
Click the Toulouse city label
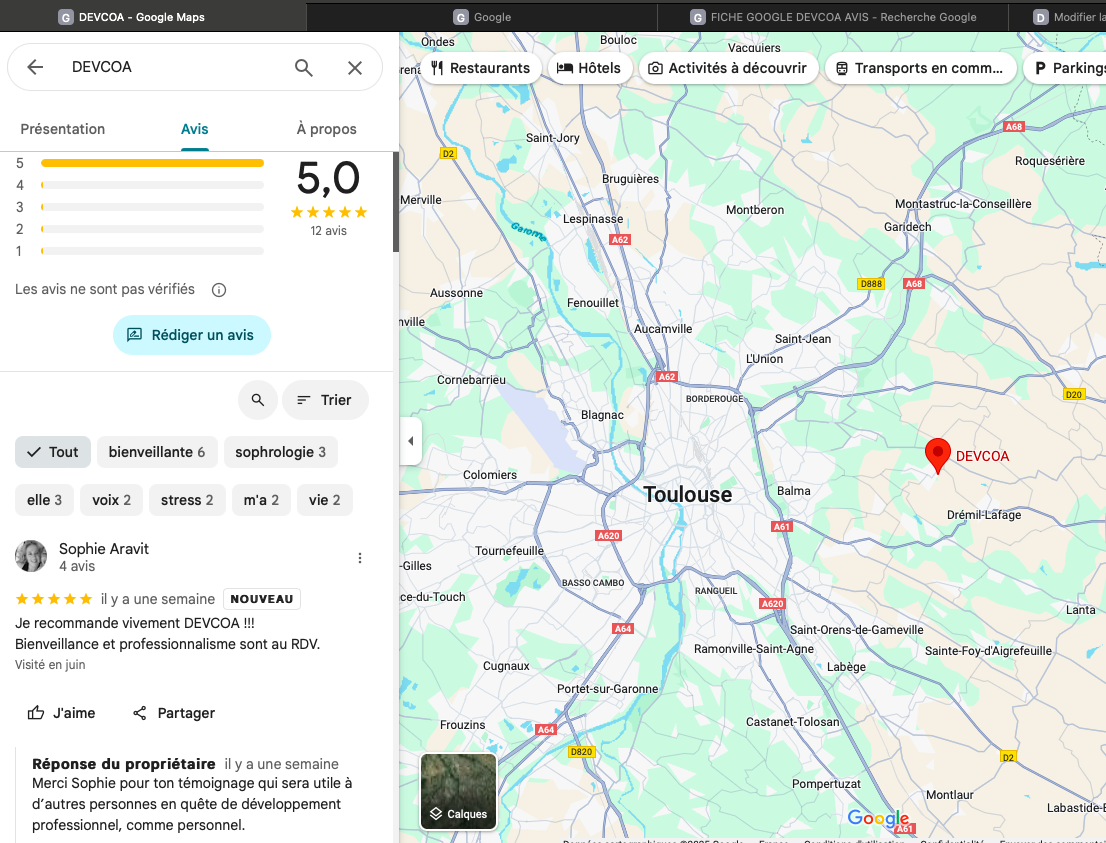688,495
